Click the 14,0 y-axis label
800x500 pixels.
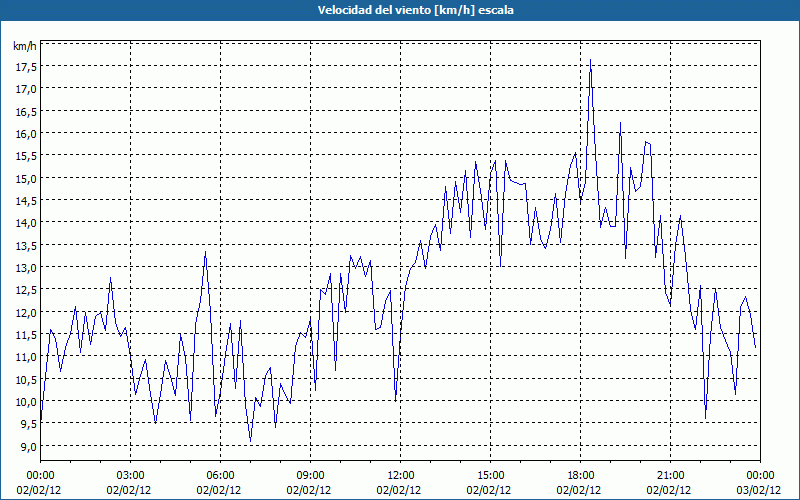pyautogui.click(x=27, y=222)
